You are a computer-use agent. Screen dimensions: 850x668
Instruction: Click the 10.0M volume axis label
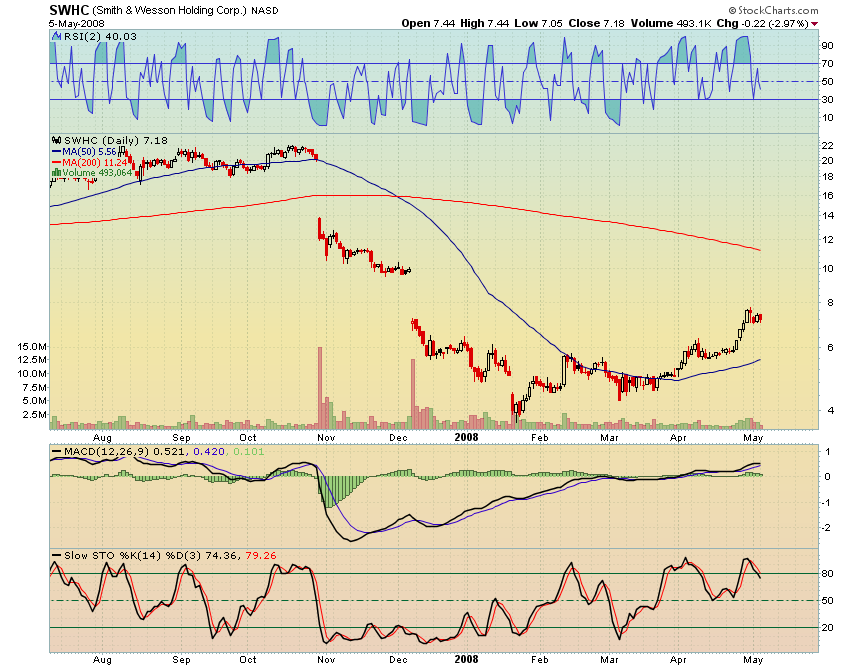tap(32, 373)
